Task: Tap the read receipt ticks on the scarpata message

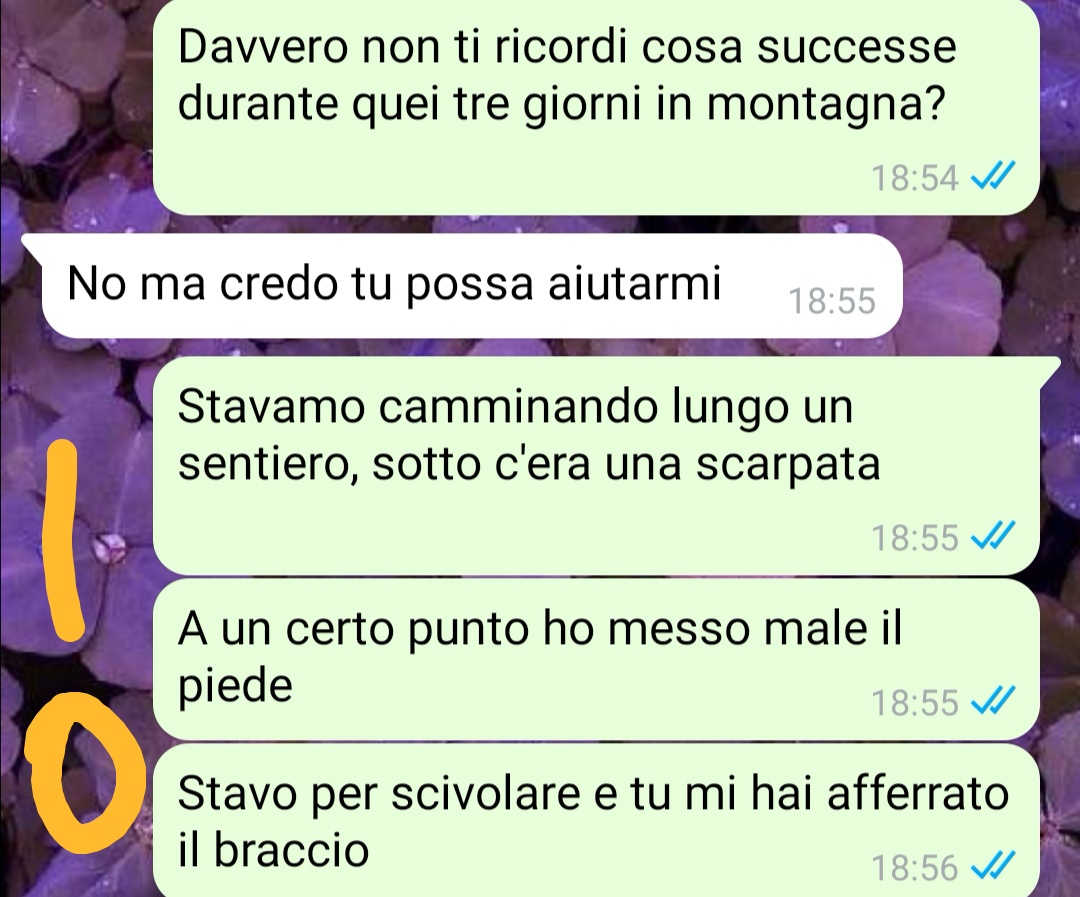Action: click(x=993, y=535)
